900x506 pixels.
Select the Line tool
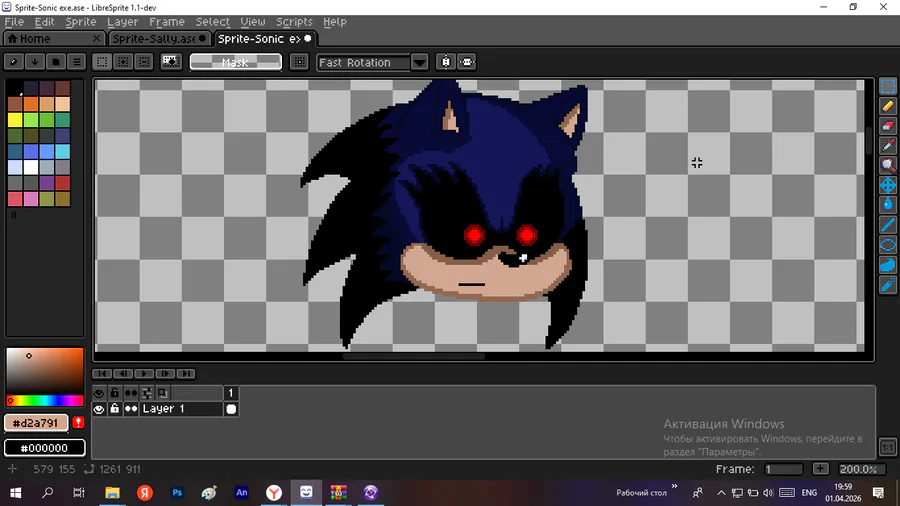887,225
